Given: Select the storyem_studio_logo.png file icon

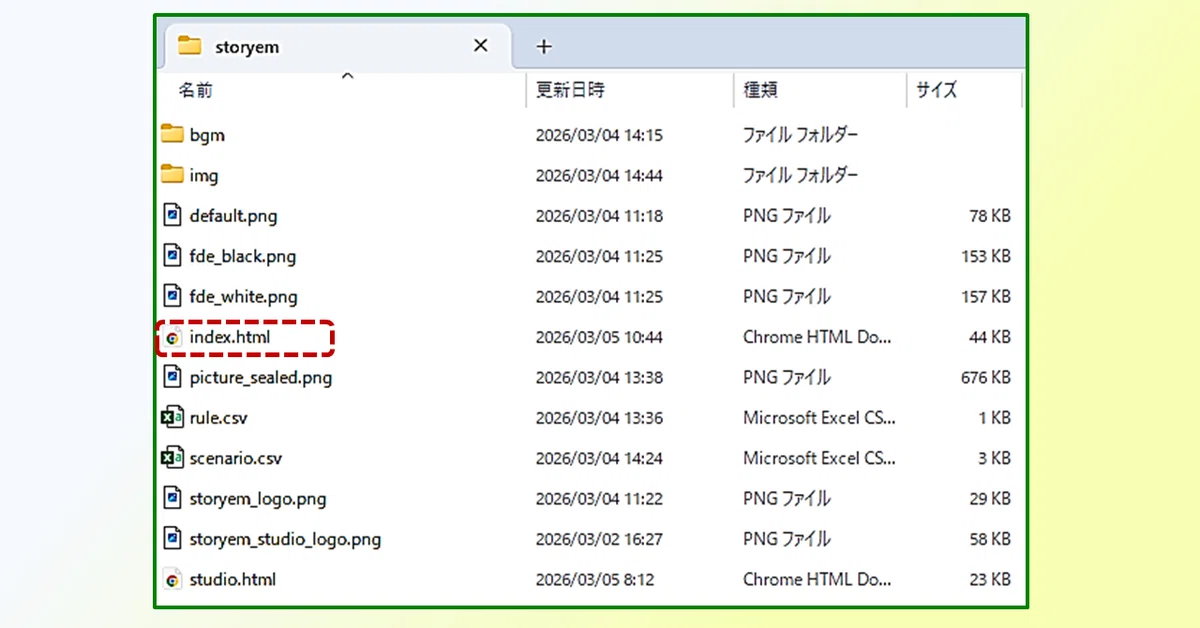Looking at the screenshot, I should [172, 539].
